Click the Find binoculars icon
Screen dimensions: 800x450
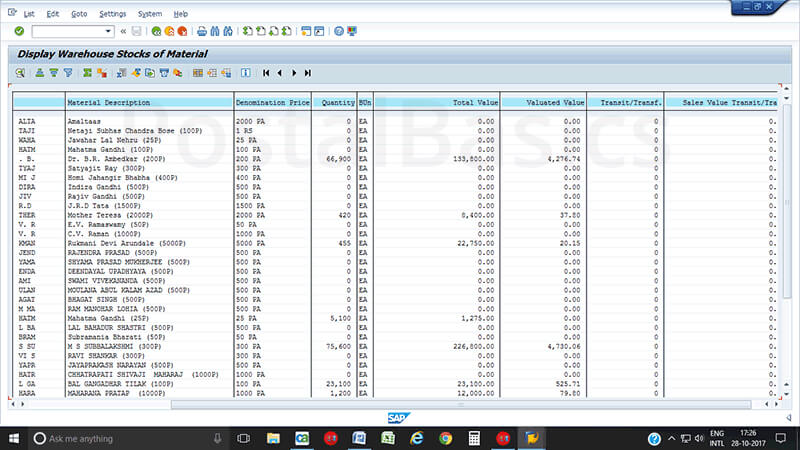pos(216,31)
